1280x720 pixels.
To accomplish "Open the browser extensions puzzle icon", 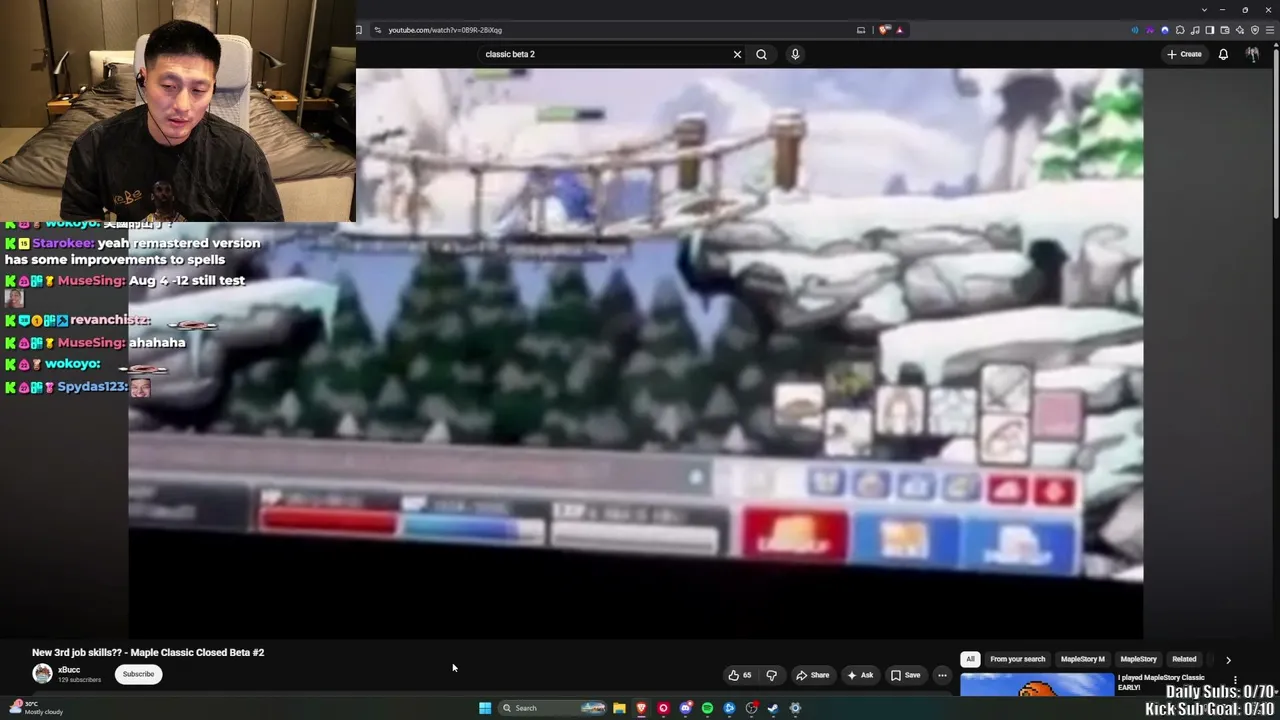I will (1180, 30).
